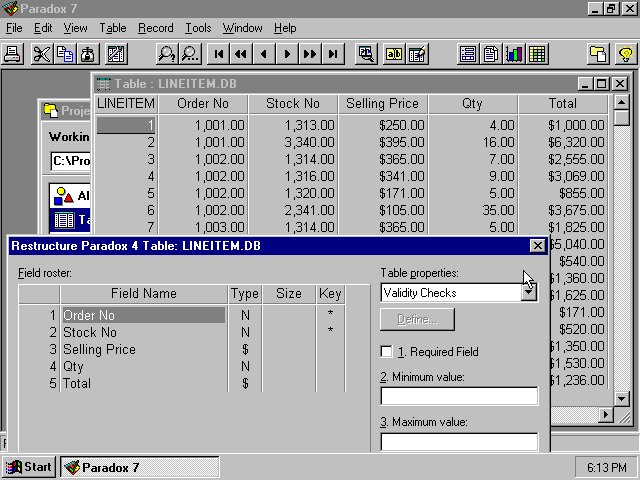Click the Quick Chart toolbar icon
The image size is (640, 480).
[515, 54]
